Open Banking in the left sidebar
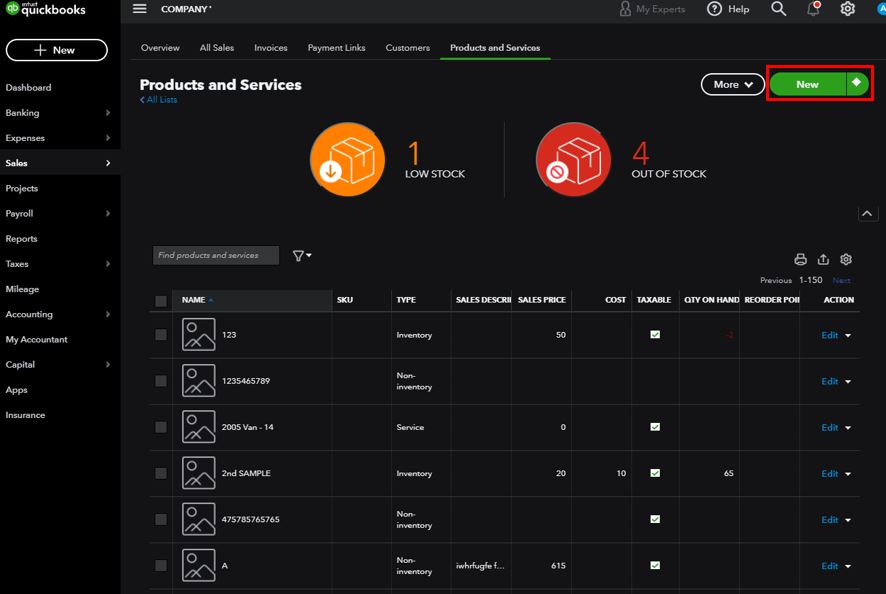The width and height of the screenshot is (886, 594). (23, 113)
